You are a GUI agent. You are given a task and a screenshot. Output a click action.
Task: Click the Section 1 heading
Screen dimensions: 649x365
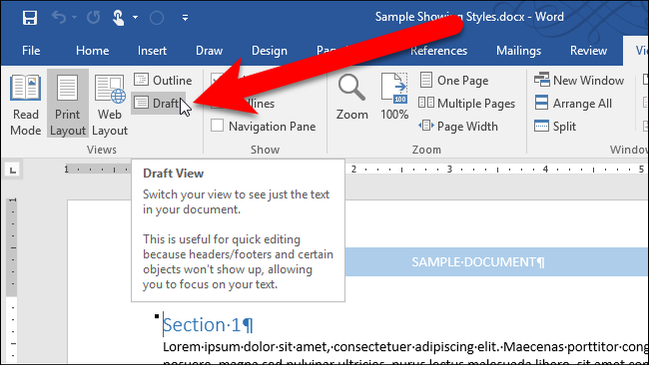coord(207,325)
